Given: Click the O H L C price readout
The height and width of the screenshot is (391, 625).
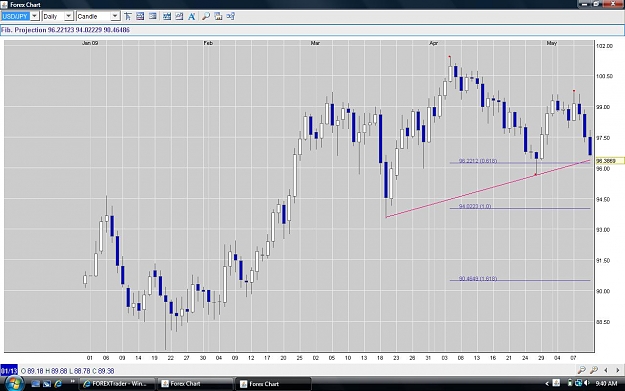Looking at the screenshot, I should (x=67, y=371).
